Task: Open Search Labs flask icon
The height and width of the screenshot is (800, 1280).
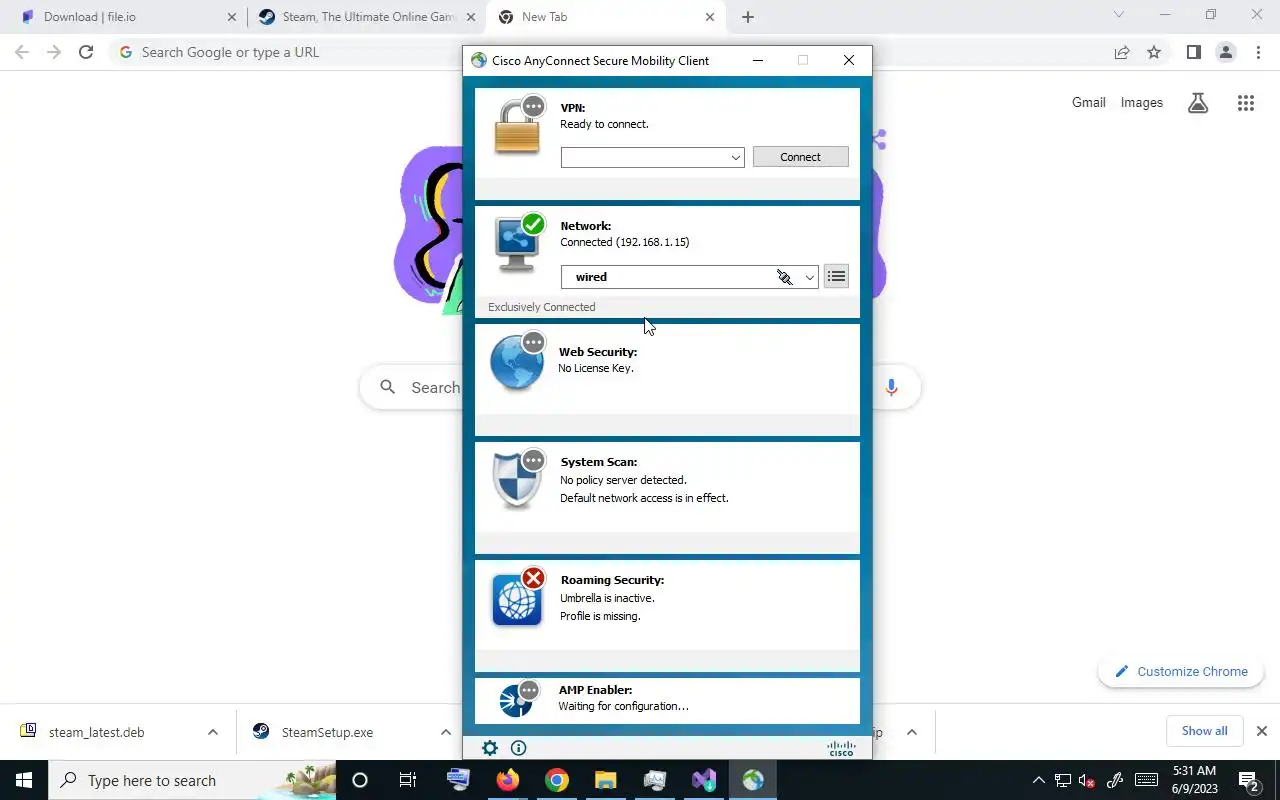Action: pos(1198,102)
